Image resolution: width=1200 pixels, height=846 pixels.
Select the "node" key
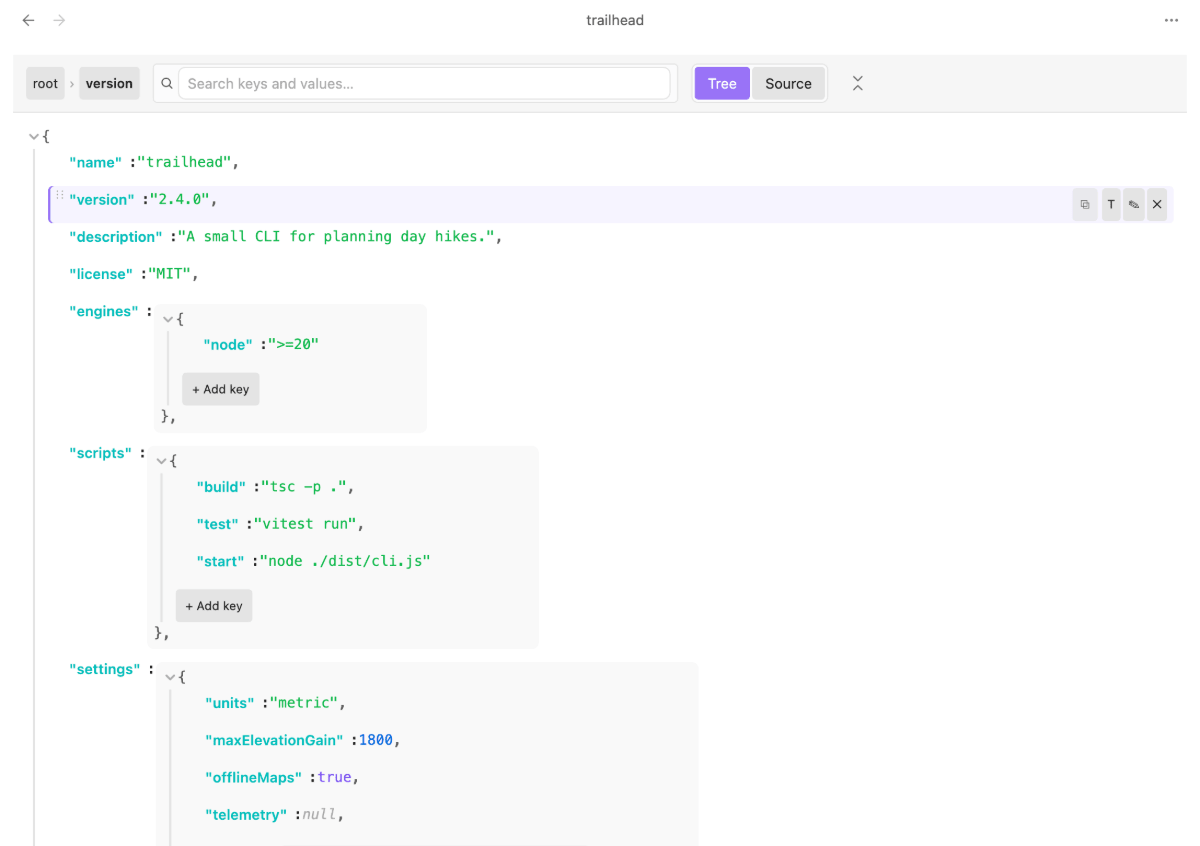point(228,345)
